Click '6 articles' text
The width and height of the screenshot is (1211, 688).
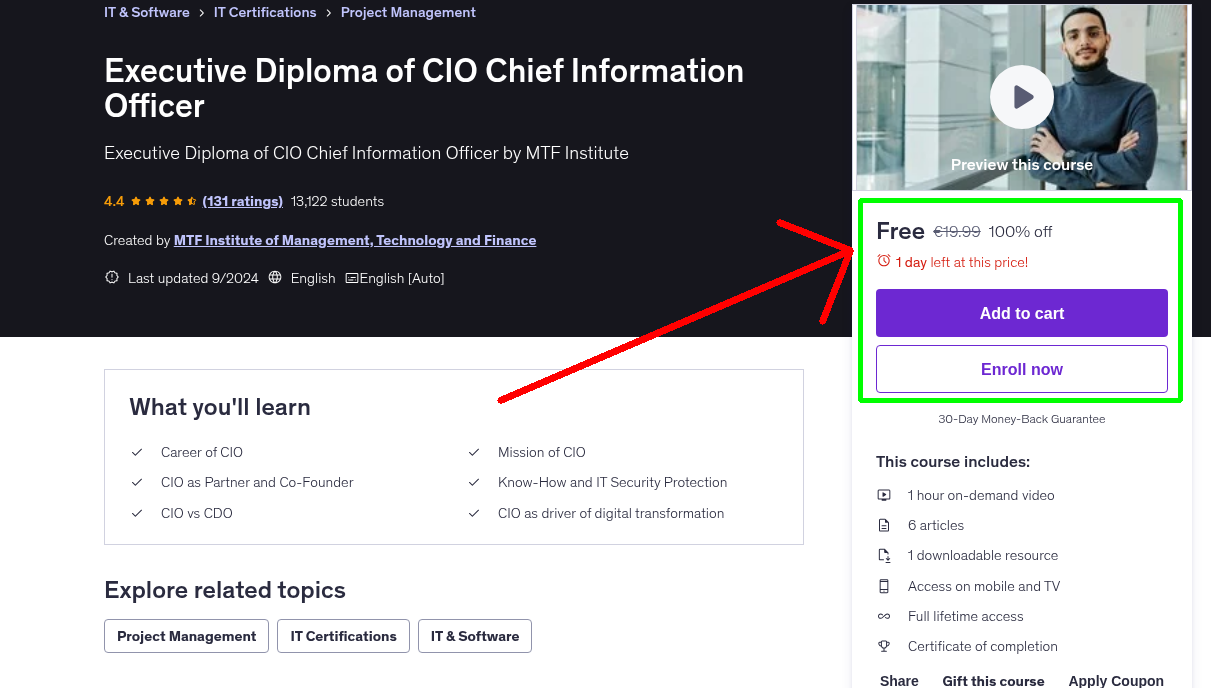coord(936,525)
